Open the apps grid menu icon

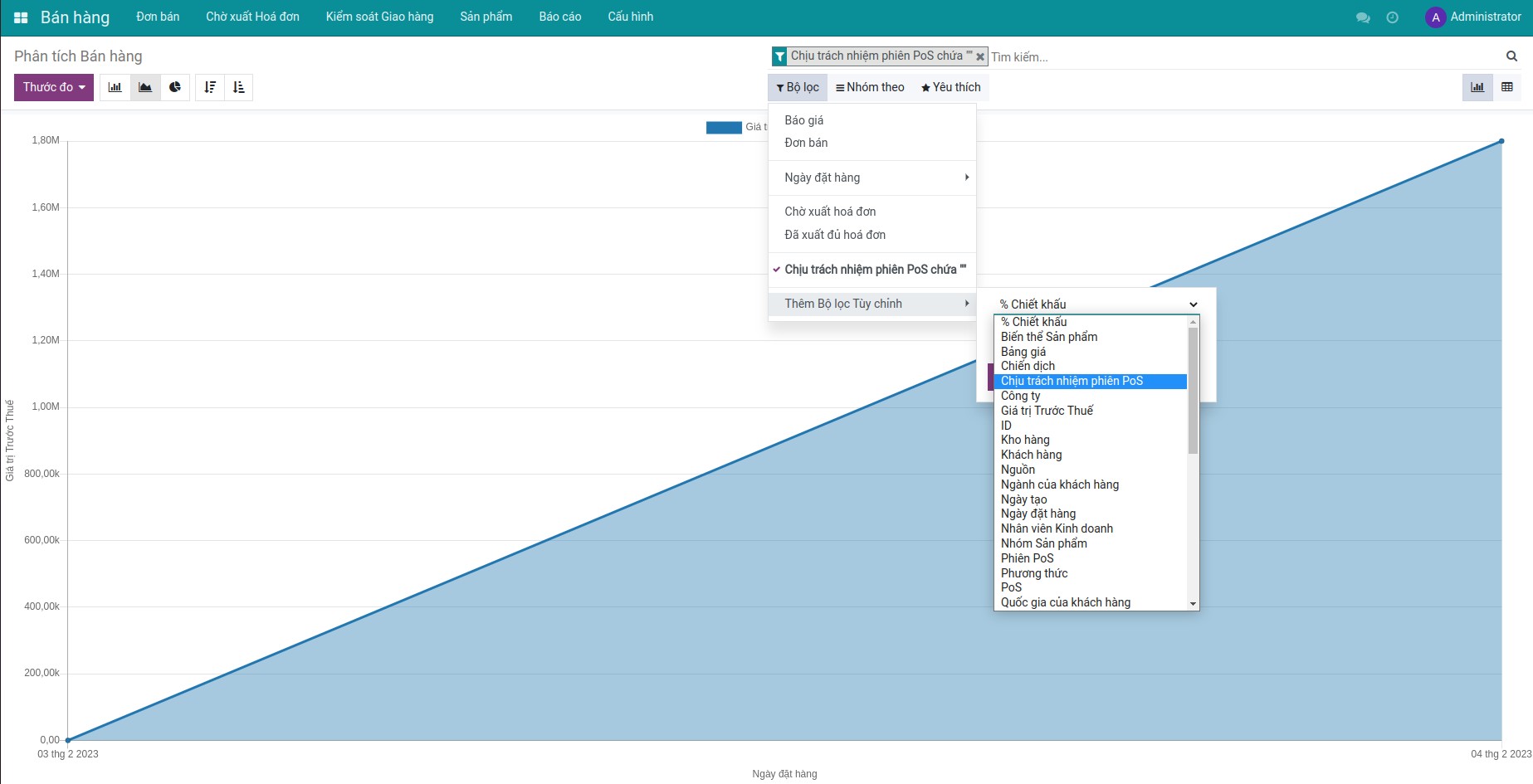click(21, 17)
